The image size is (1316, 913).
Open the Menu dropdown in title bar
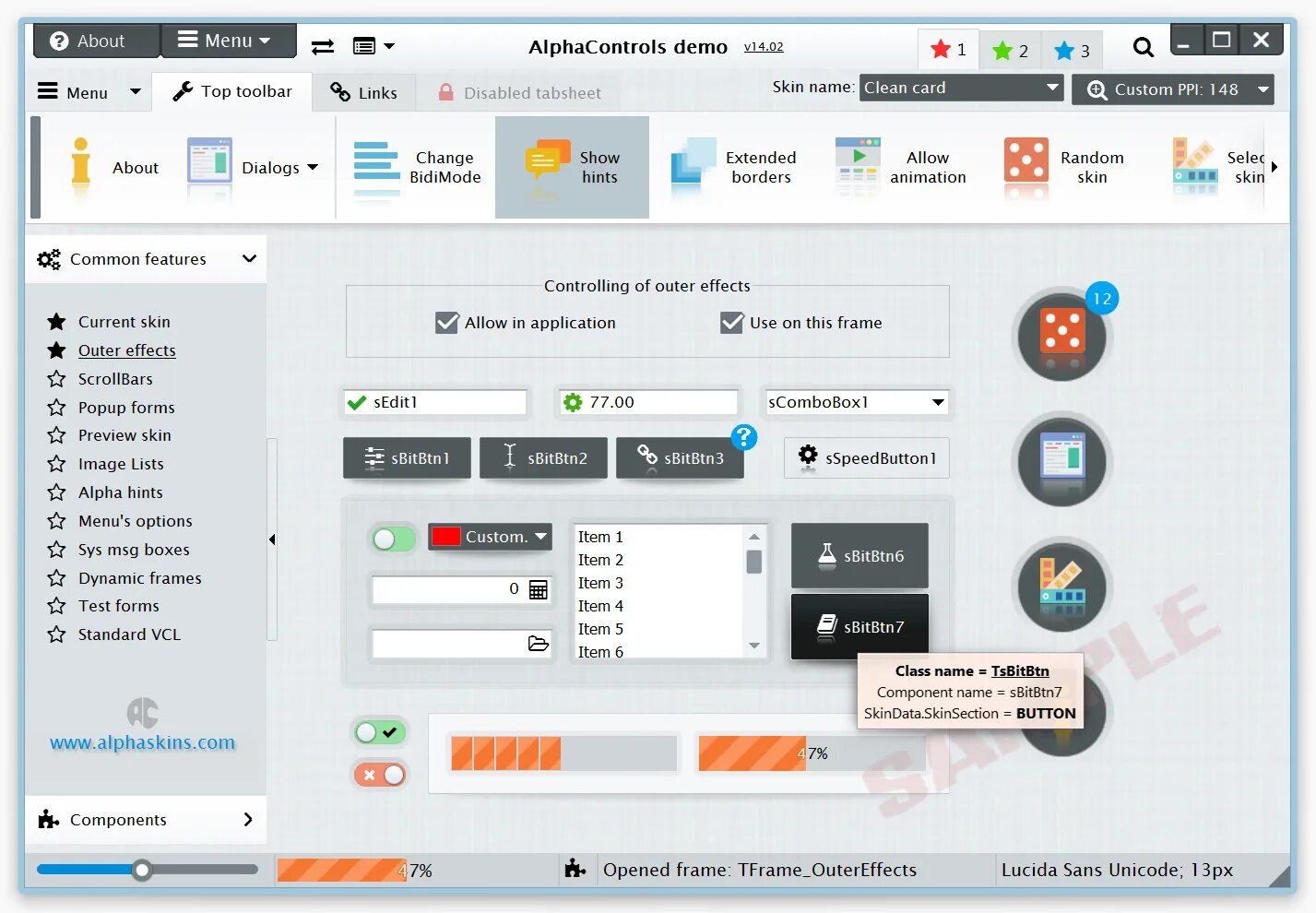(x=229, y=41)
